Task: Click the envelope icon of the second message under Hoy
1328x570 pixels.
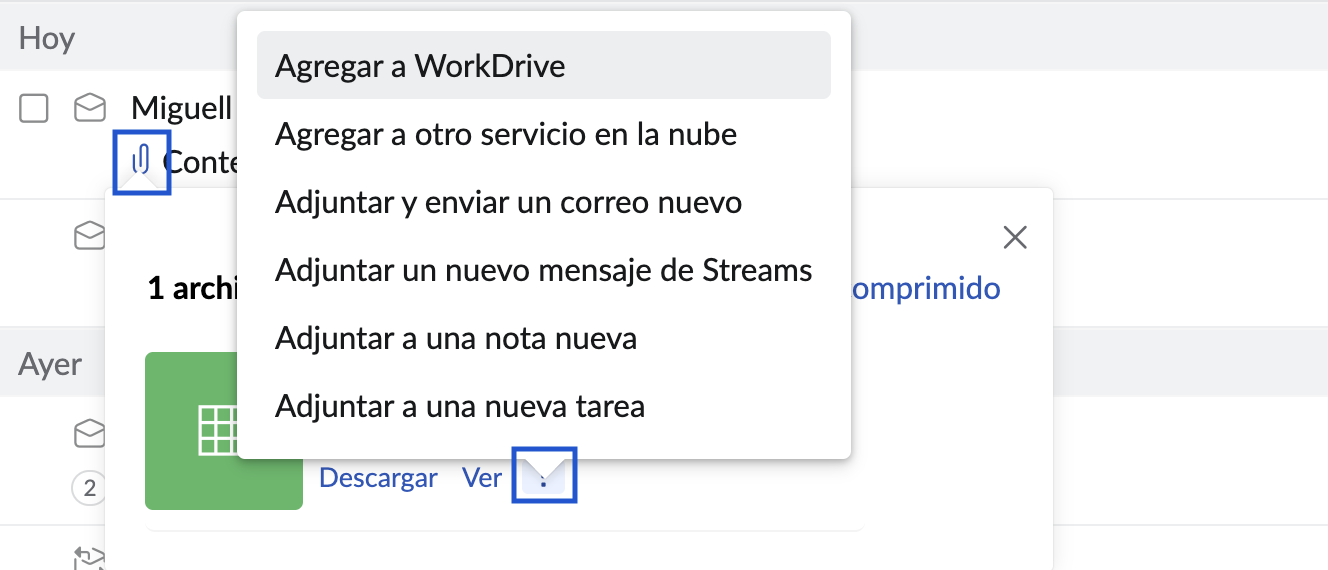Action: coord(91,235)
